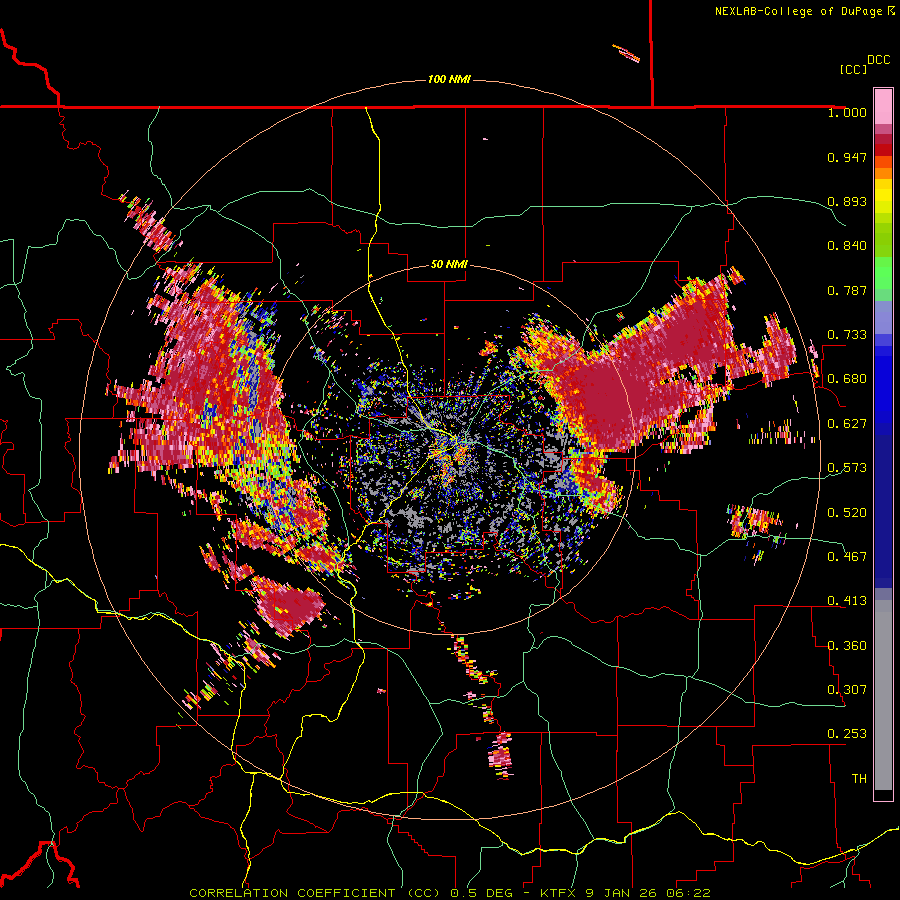Click the NEXLAB-College of DuPage label

click(x=804, y=11)
